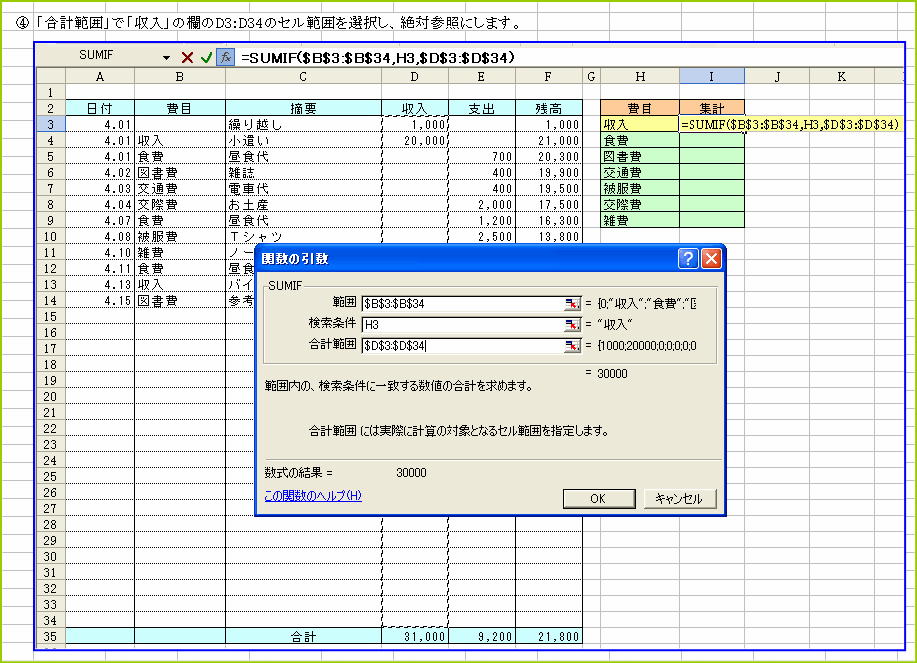Select row 20 header

[51, 396]
